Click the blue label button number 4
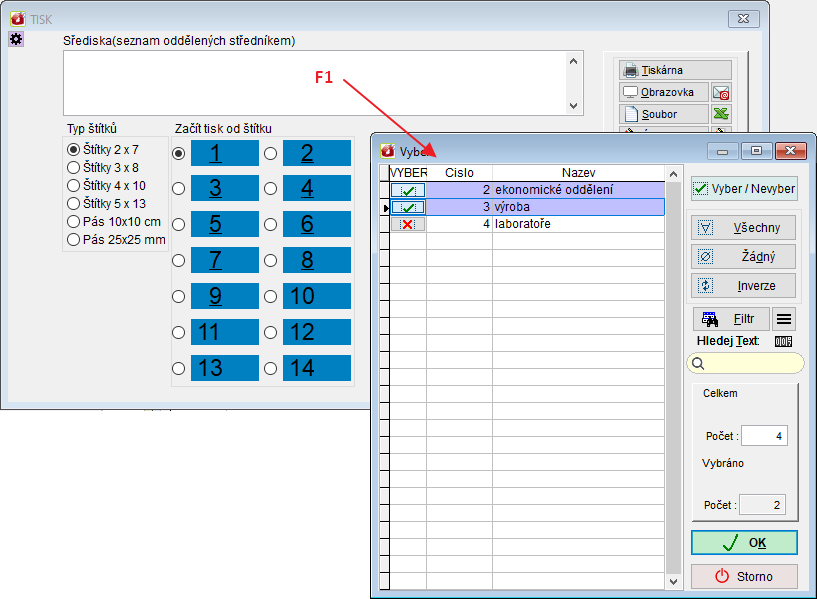This screenshot has width=817, height=599. (317, 188)
